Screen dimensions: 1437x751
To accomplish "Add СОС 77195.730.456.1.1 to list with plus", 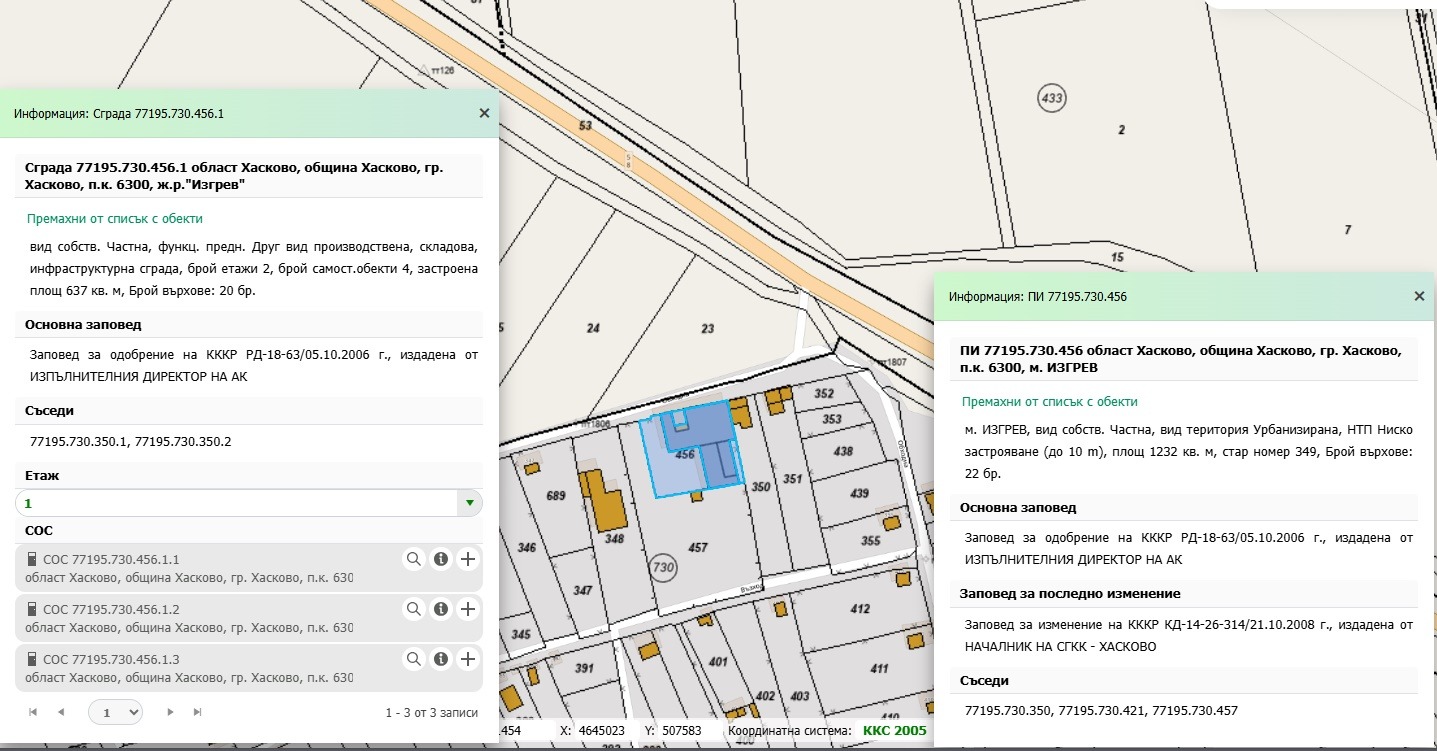I will click(467, 559).
